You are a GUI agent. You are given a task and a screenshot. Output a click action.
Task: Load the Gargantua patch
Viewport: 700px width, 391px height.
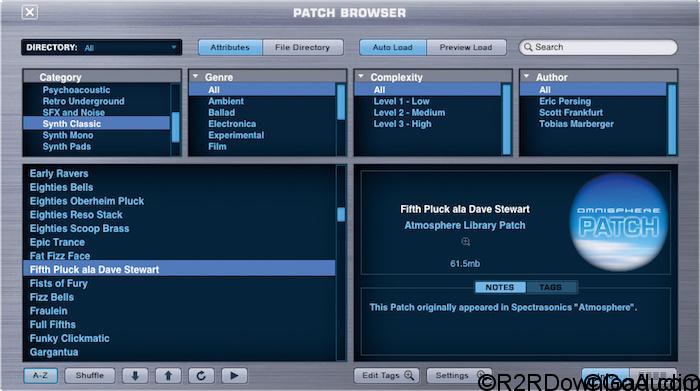54,352
